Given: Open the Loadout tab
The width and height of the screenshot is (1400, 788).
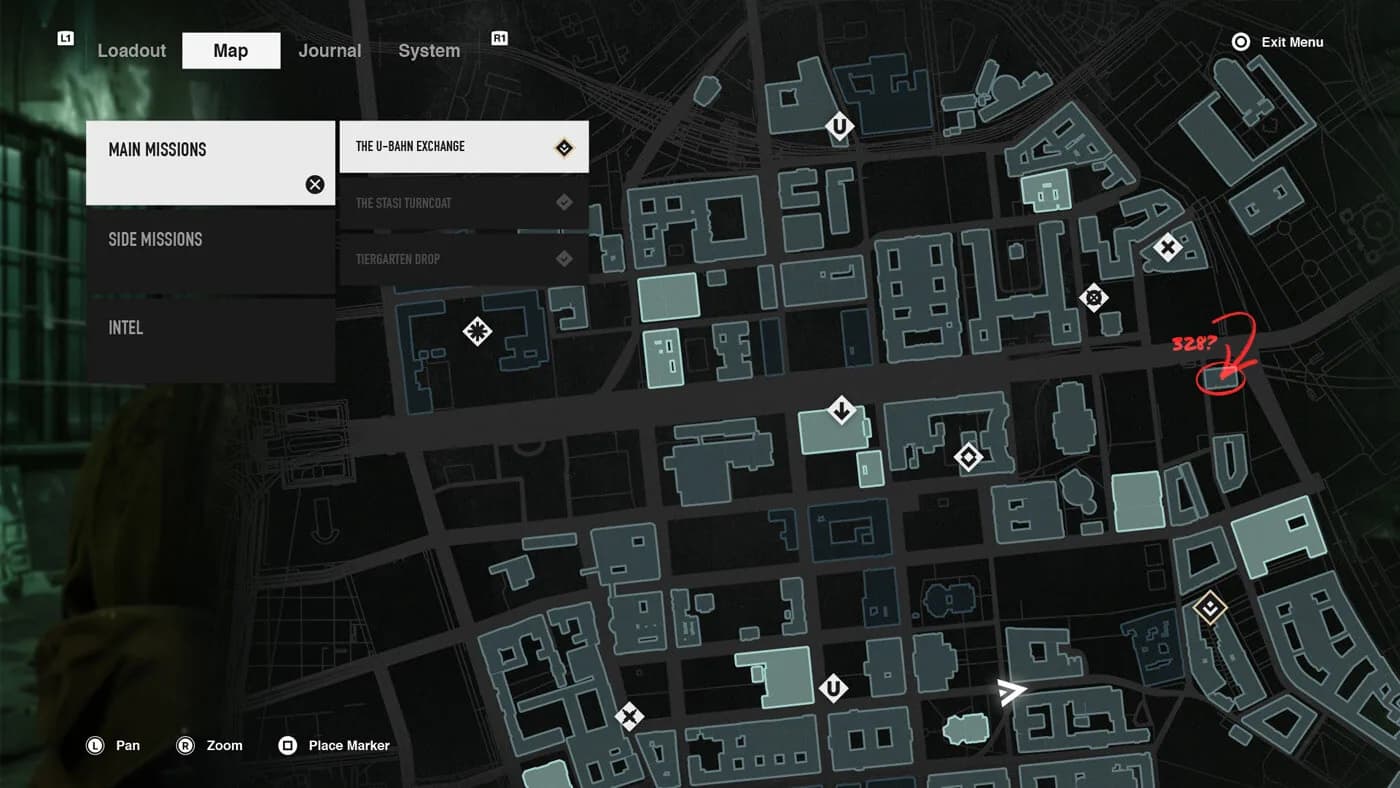Looking at the screenshot, I should (x=131, y=51).
